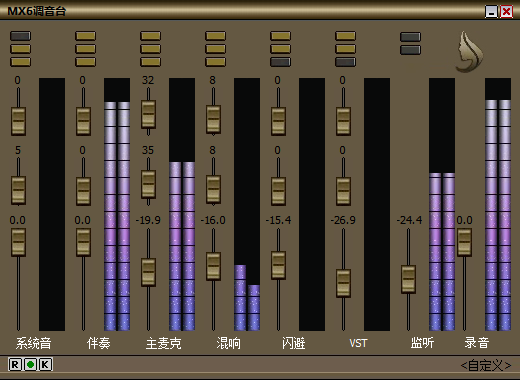
Task: Toggle the second gray button above 监听
Action: click(410, 50)
